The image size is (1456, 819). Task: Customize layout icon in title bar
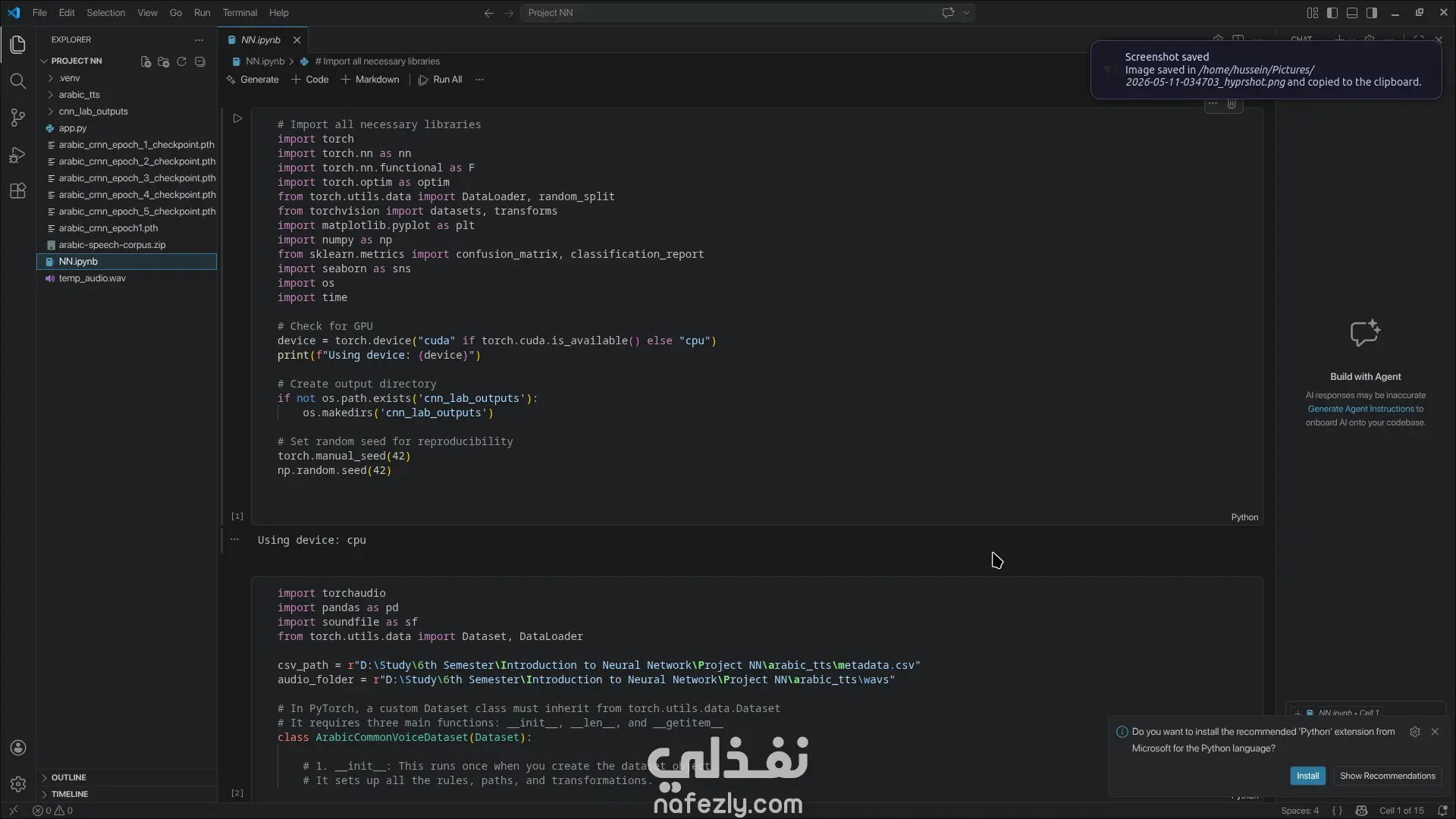click(1313, 13)
